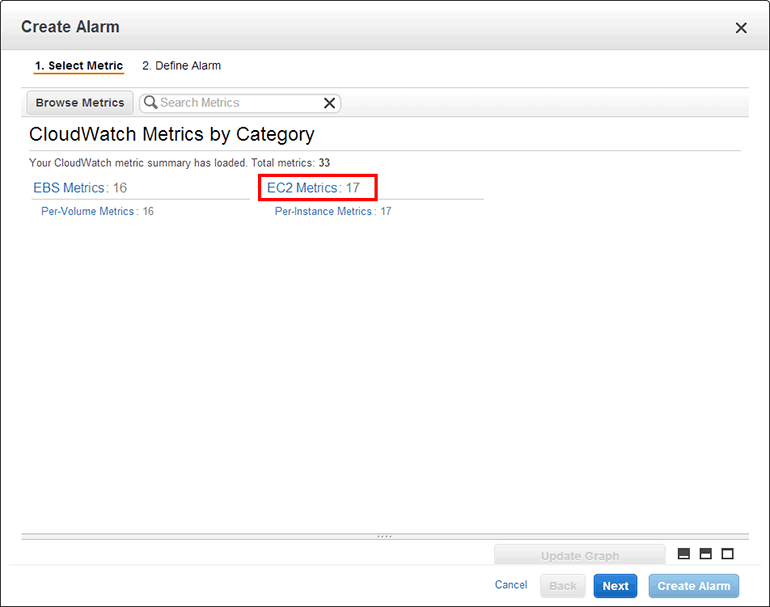This screenshot has height=607, width=770.
Task: Click the Back button
Action: (x=563, y=586)
